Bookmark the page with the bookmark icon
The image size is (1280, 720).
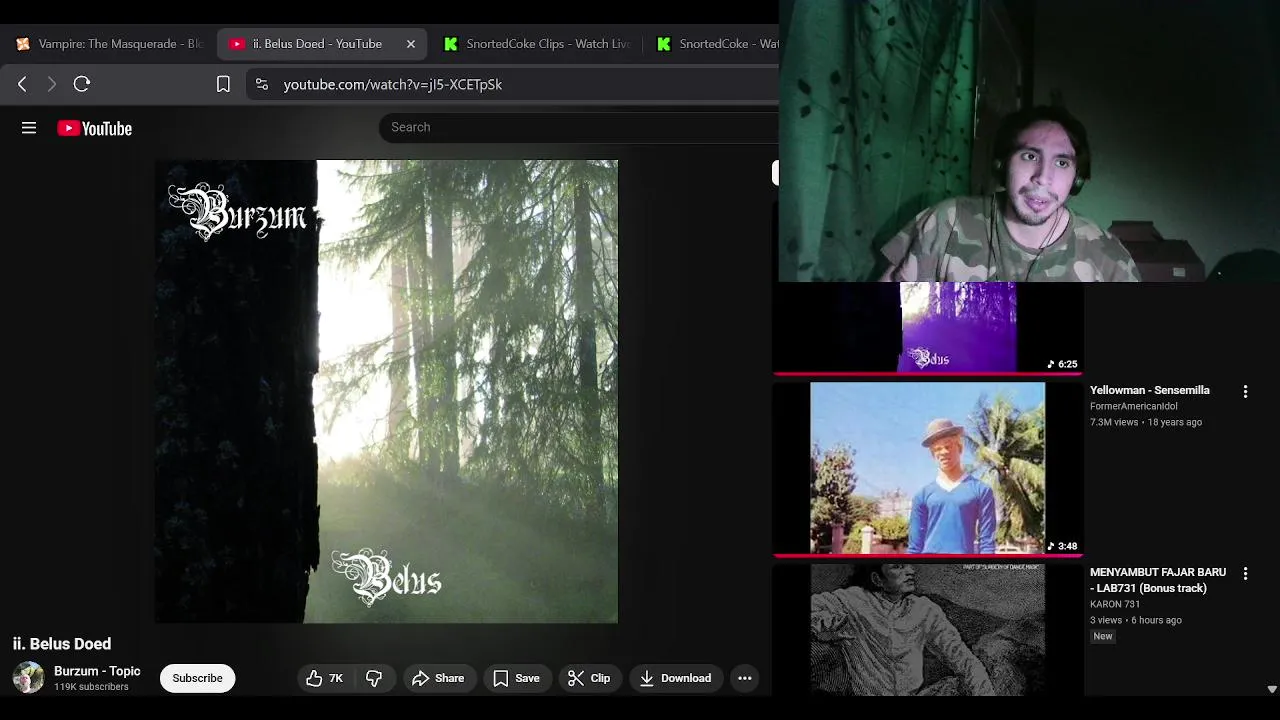[224, 85]
